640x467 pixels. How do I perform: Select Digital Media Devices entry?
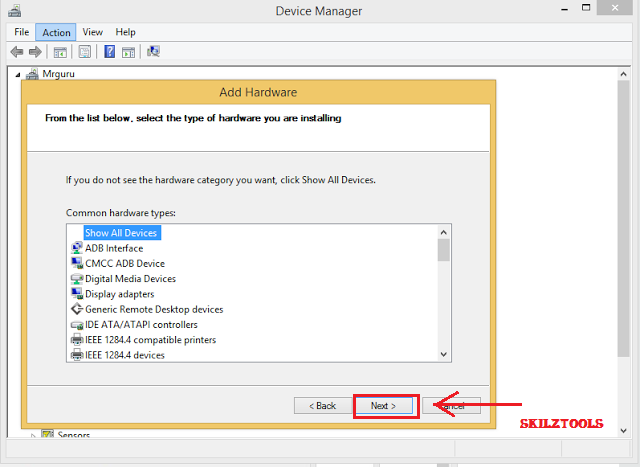[130, 279]
